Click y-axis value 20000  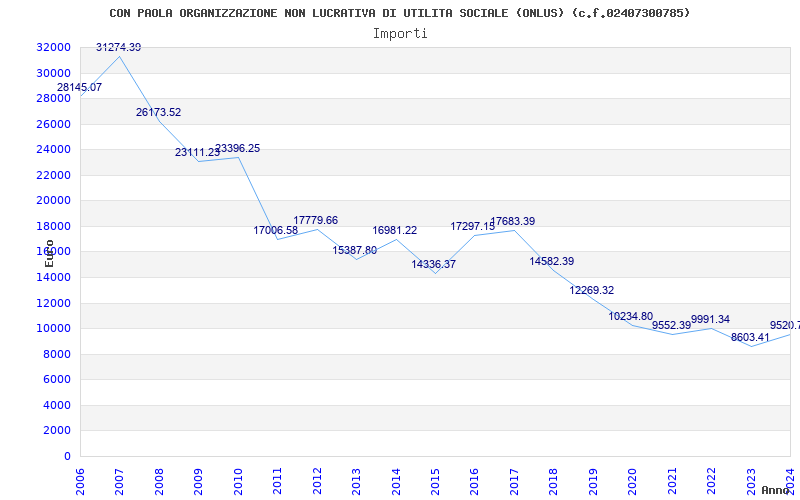pos(53,201)
